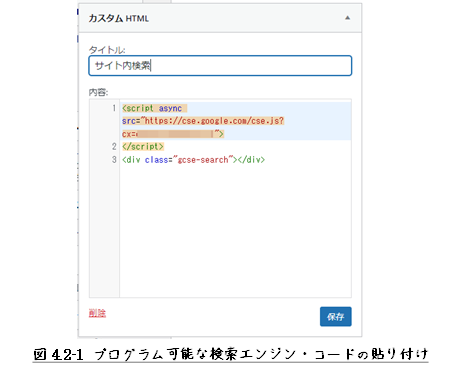This screenshot has width=462, height=375.
Task: Click line number 3 in gutter
Action: [x=114, y=160]
